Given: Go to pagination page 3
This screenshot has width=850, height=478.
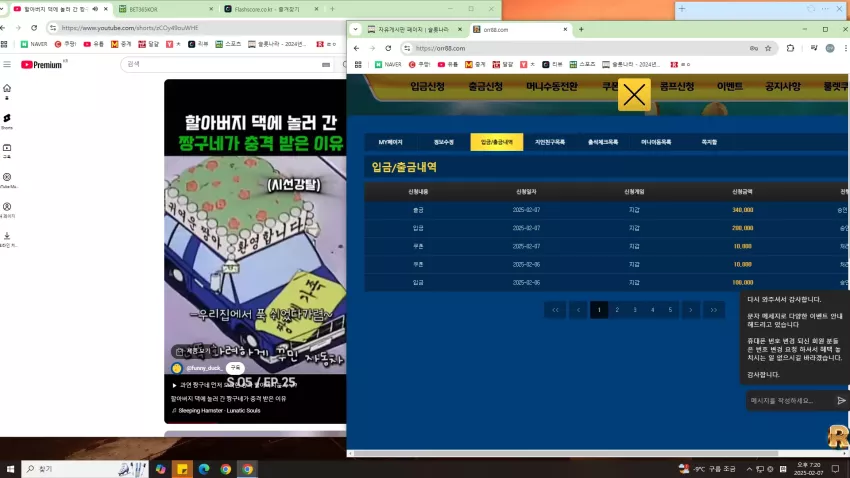Looking at the screenshot, I should 635,310.
